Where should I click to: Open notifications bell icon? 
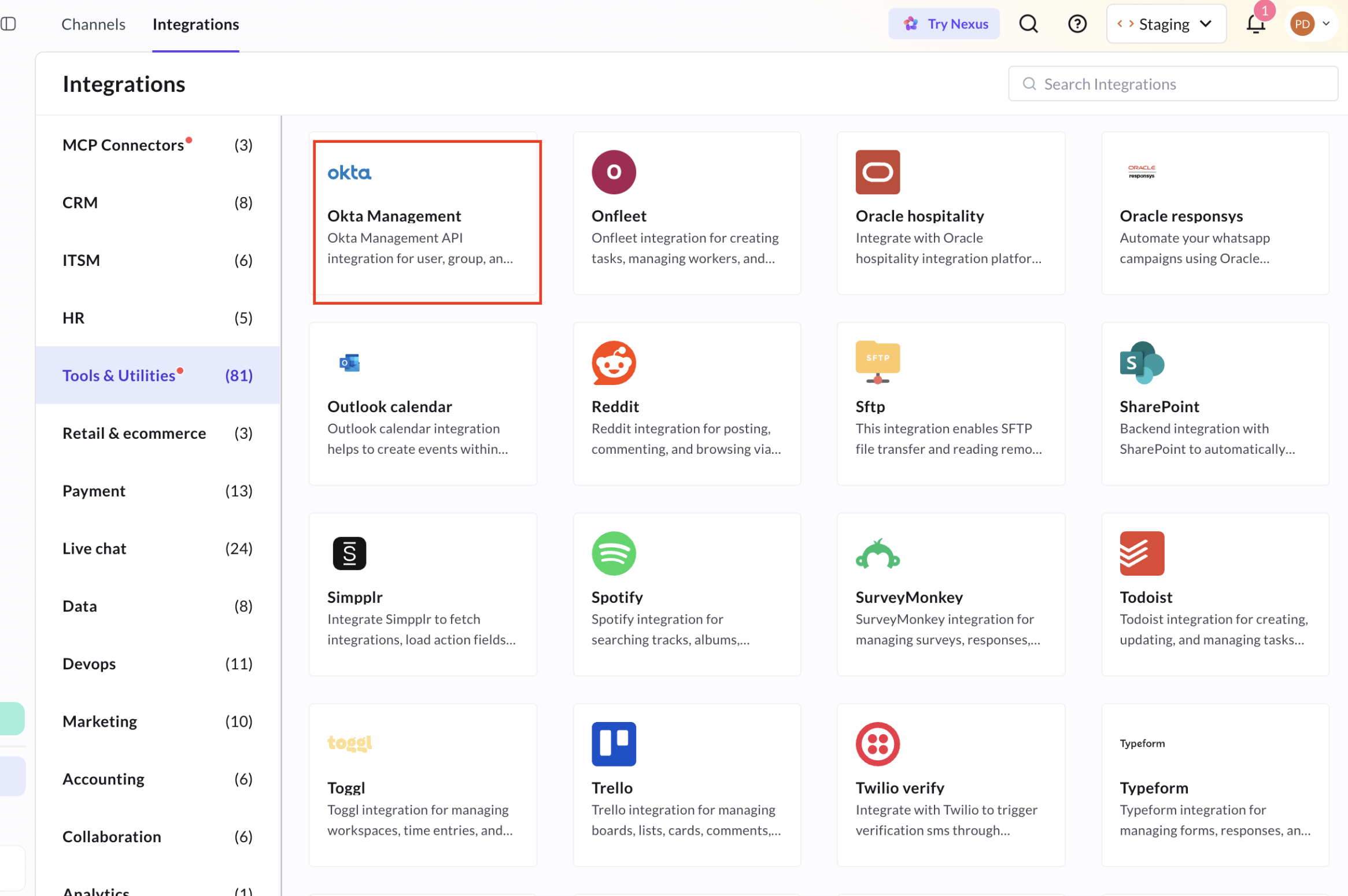point(1255,24)
